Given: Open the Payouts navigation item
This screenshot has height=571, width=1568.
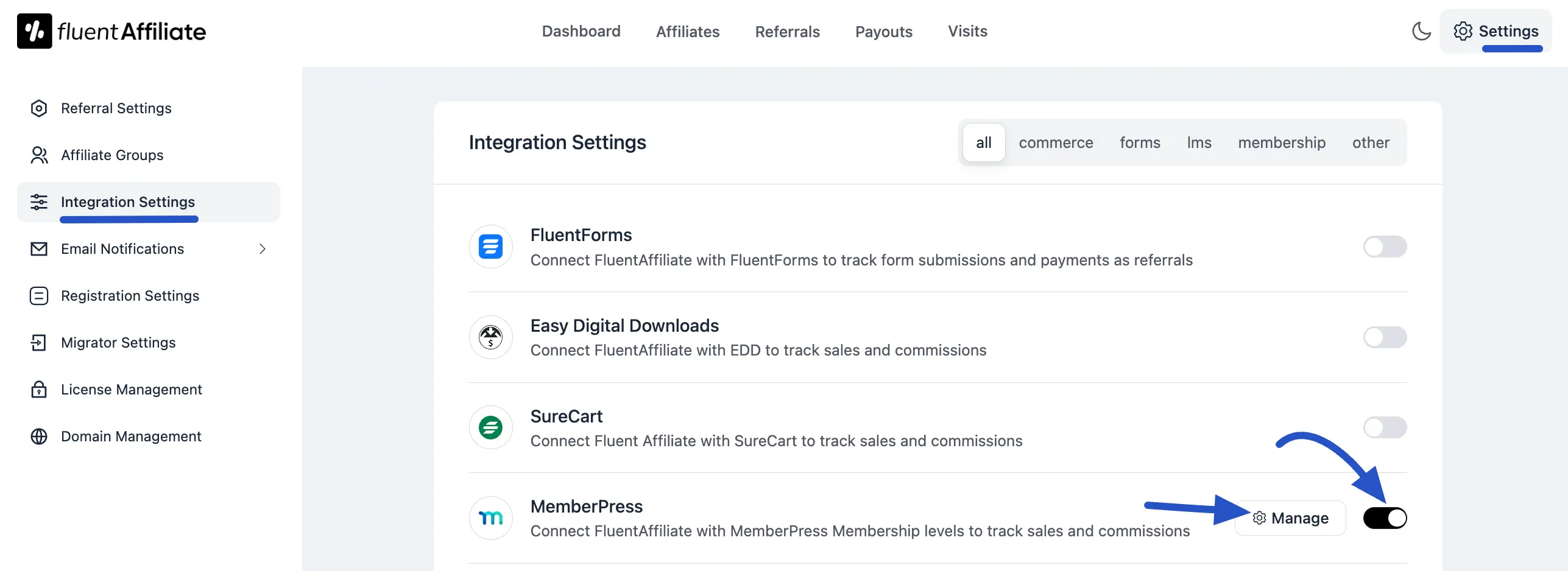Looking at the screenshot, I should [884, 31].
